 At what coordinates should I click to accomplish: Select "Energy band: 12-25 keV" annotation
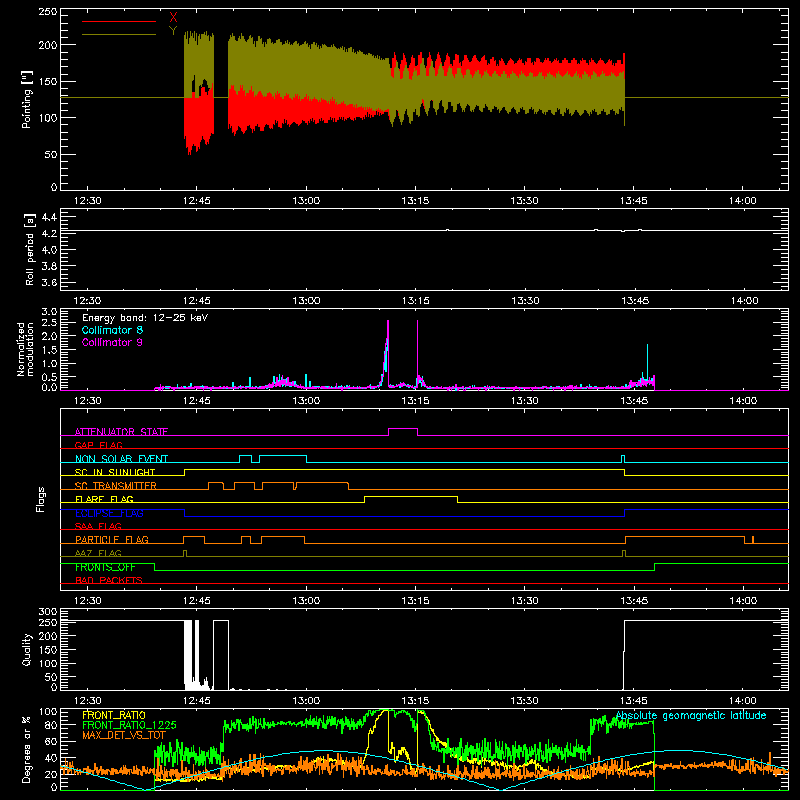point(145,318)
